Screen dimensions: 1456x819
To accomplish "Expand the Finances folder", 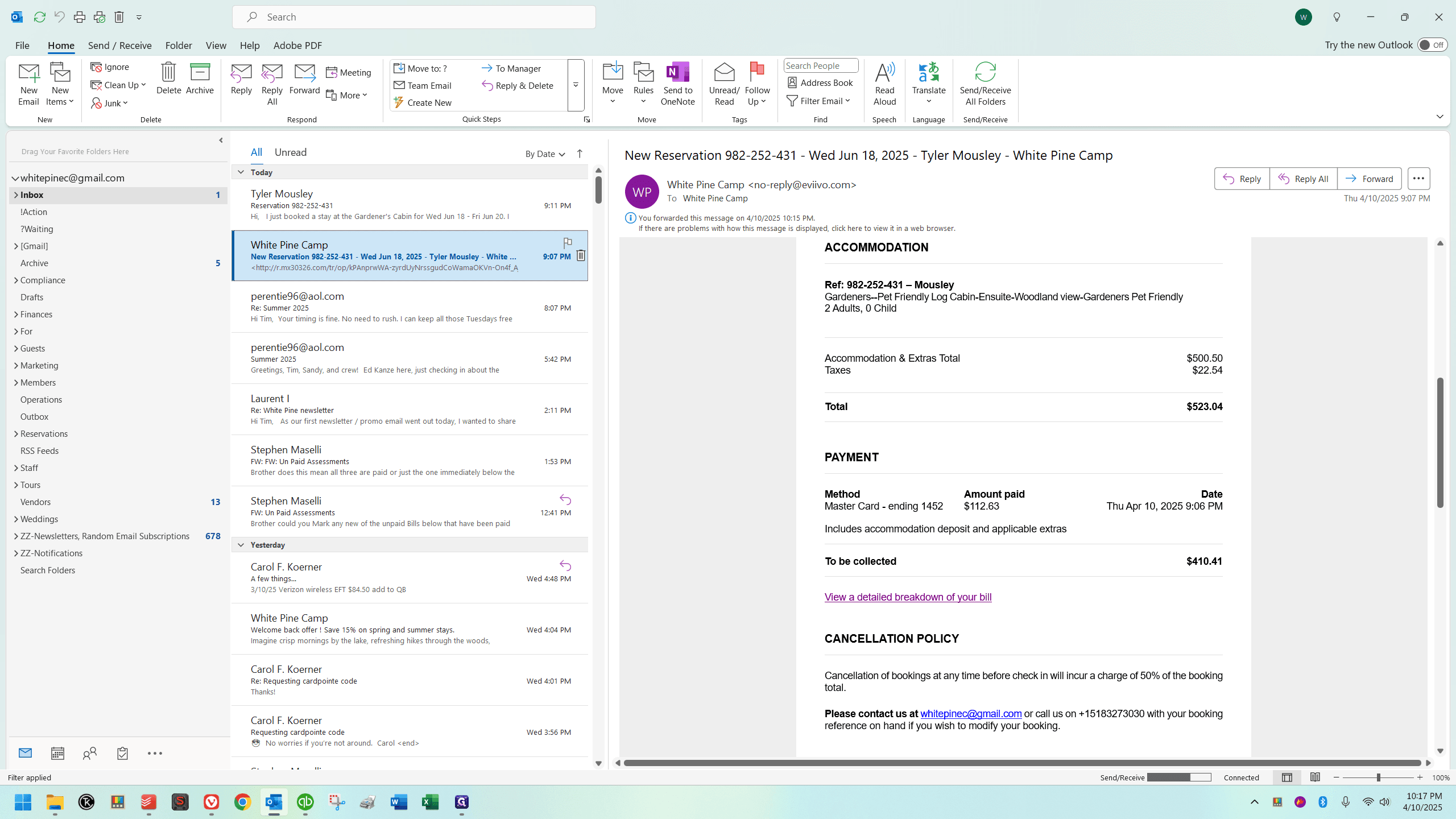I will [16, 315].
